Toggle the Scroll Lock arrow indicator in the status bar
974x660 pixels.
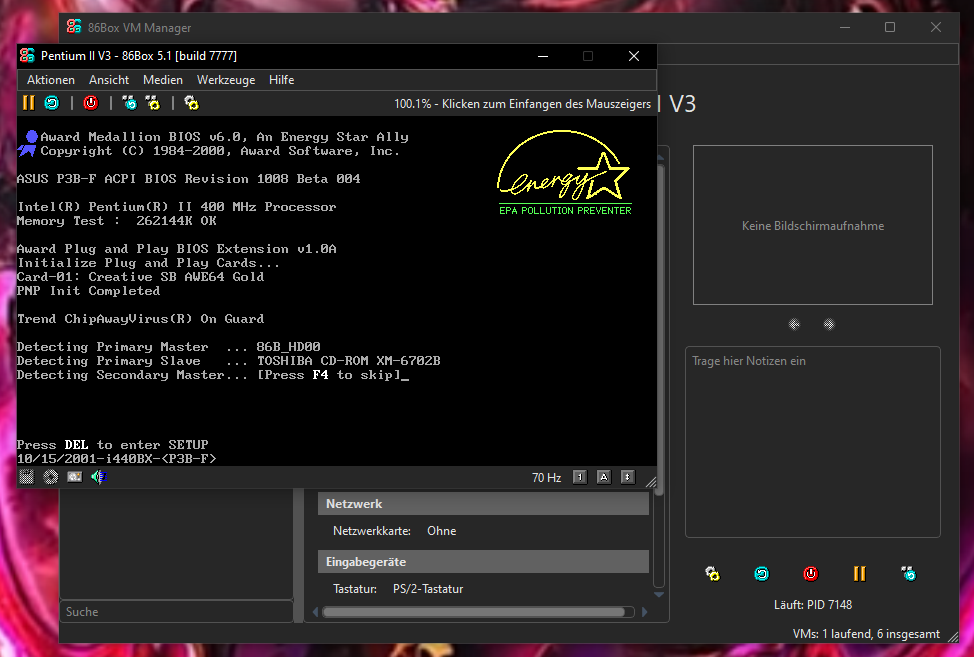pyautogui.click(x=628, y=477)
